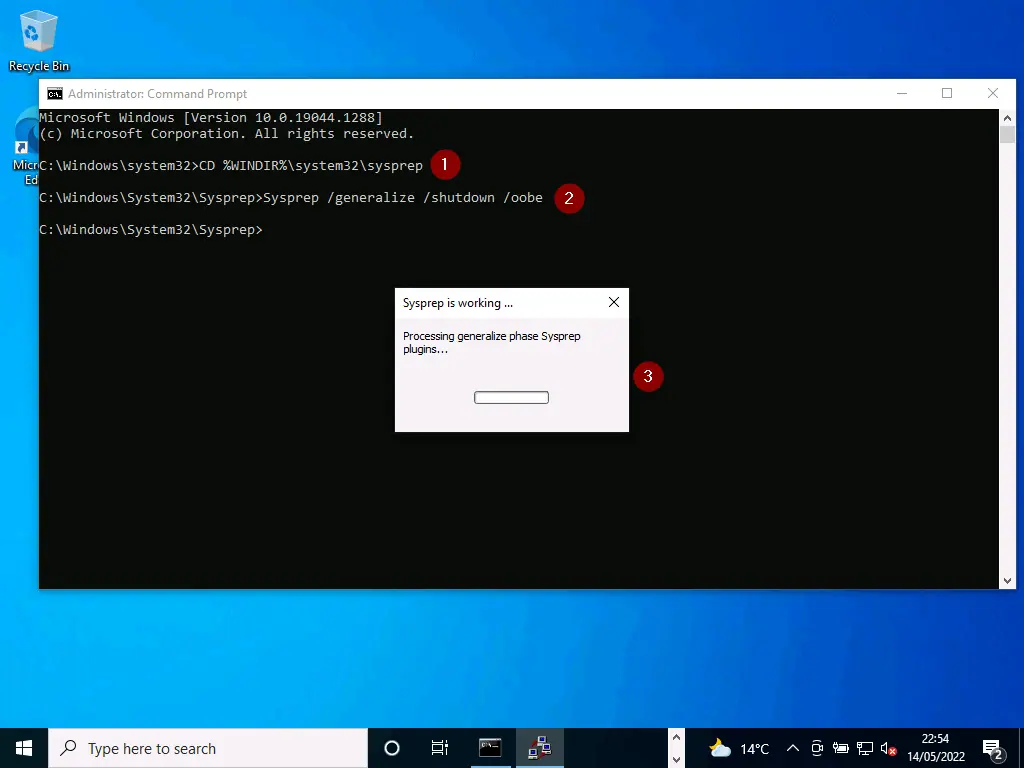Screen dimensions: 1024x768
Task: Maximize the Command Prompt window
Action: [x=947, y=93]
